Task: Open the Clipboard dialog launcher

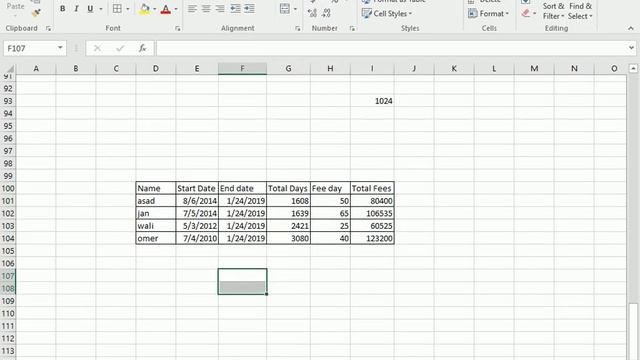Action: point(48,28)
